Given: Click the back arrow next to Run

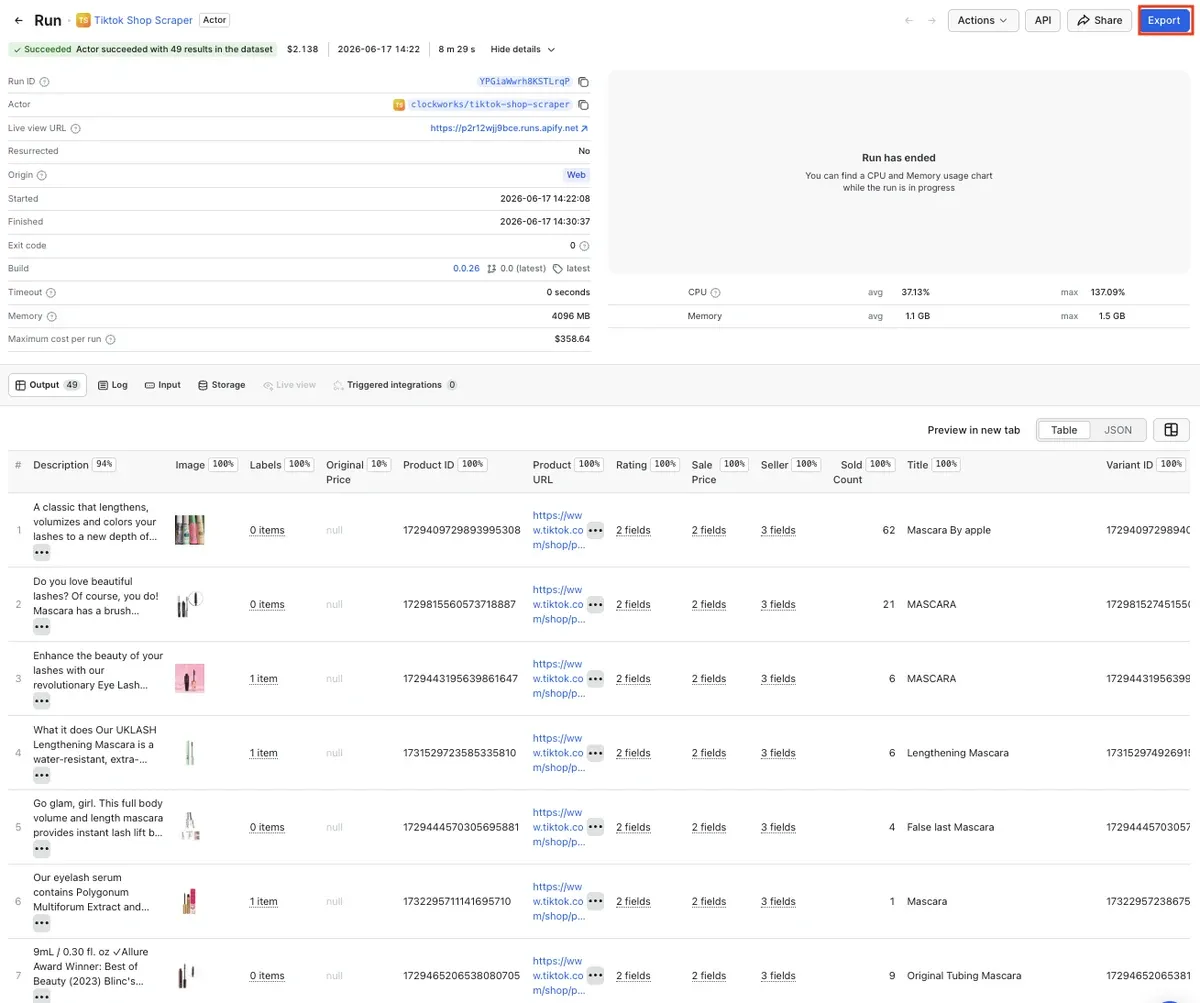Looking at the screenshot, I should 18,20.
